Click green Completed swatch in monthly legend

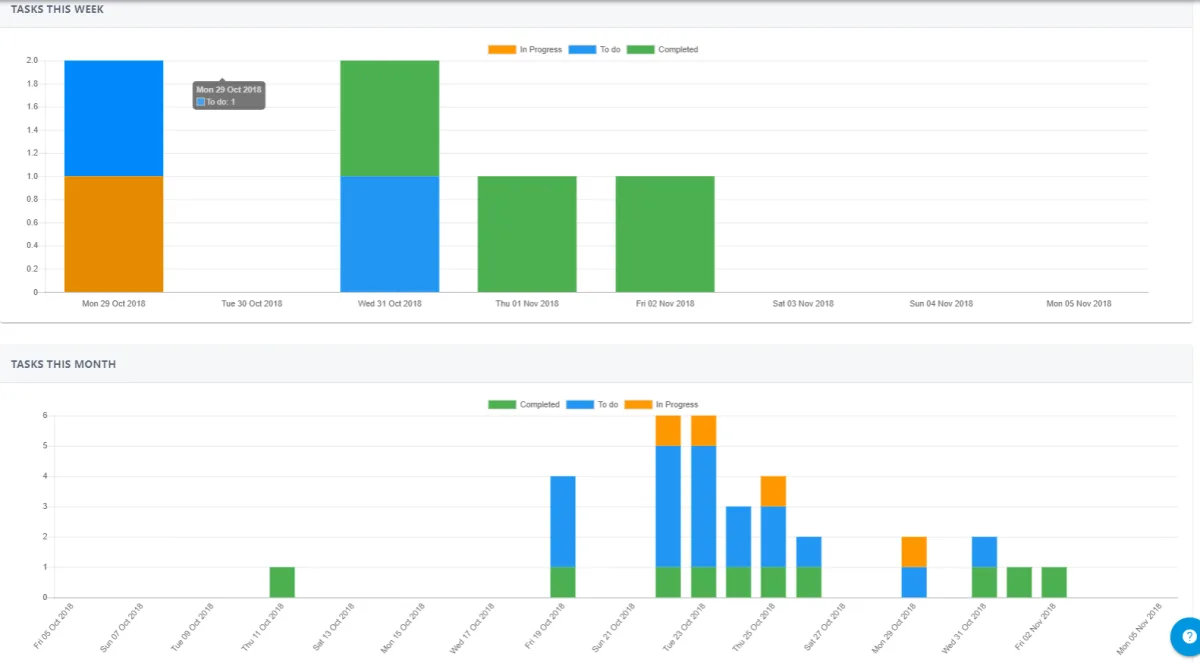tap(502, 404)
